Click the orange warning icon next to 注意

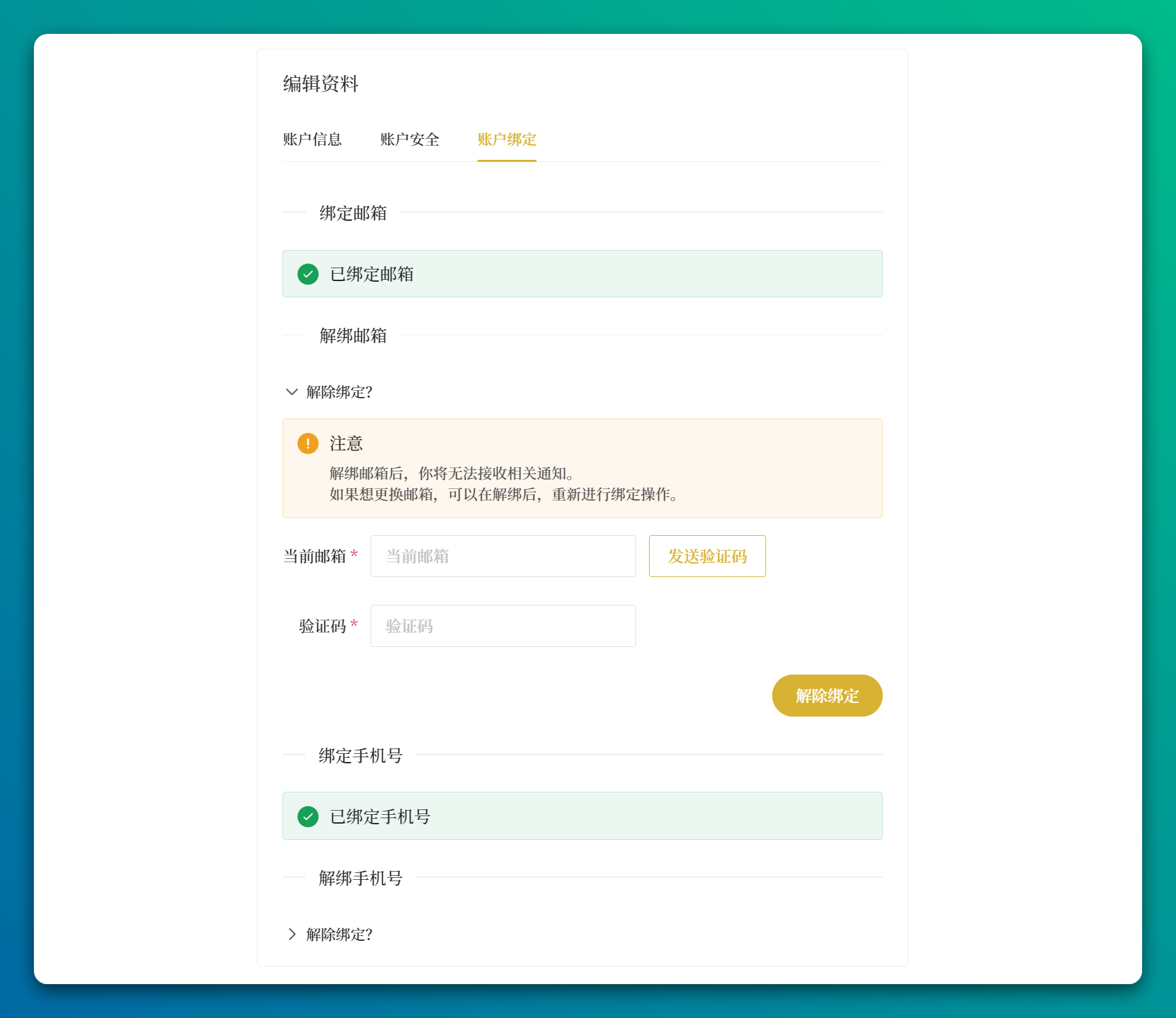tap(308, 444)
